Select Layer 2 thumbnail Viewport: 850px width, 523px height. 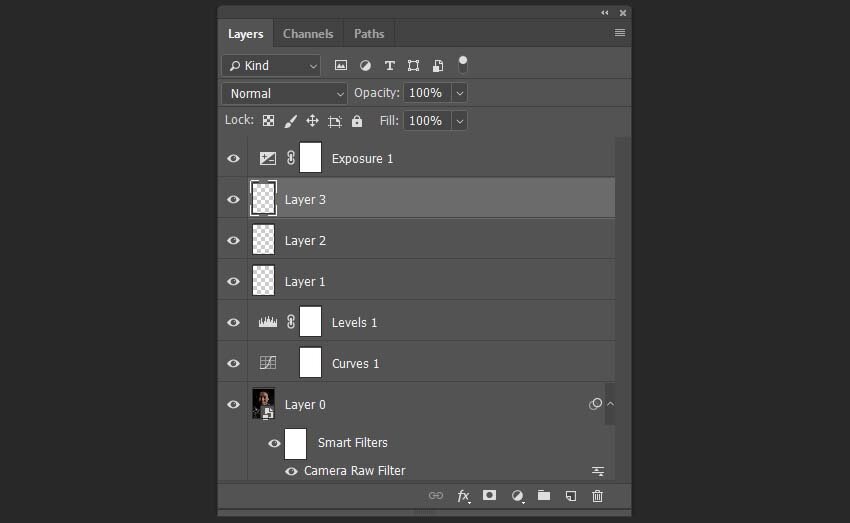point(263,240)
